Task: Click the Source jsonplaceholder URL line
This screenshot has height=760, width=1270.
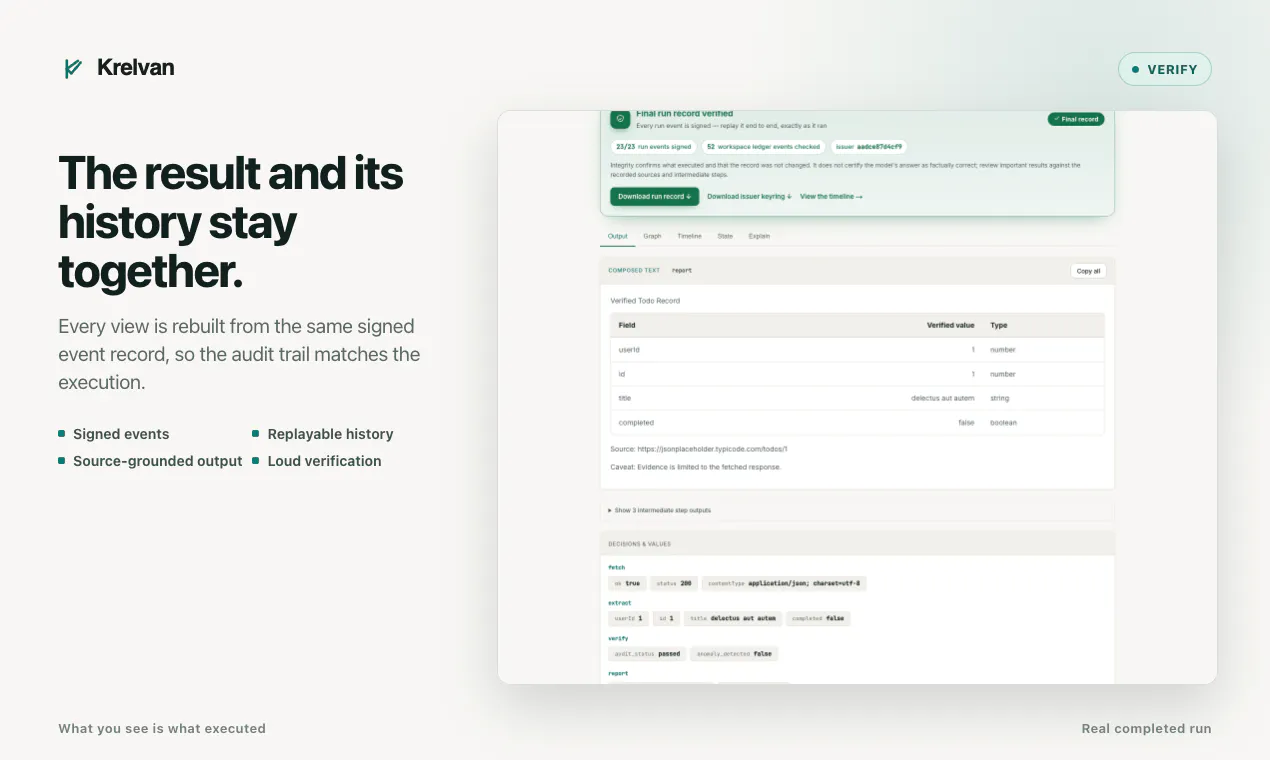Action: pyautogui.click(x=699, y=449)
